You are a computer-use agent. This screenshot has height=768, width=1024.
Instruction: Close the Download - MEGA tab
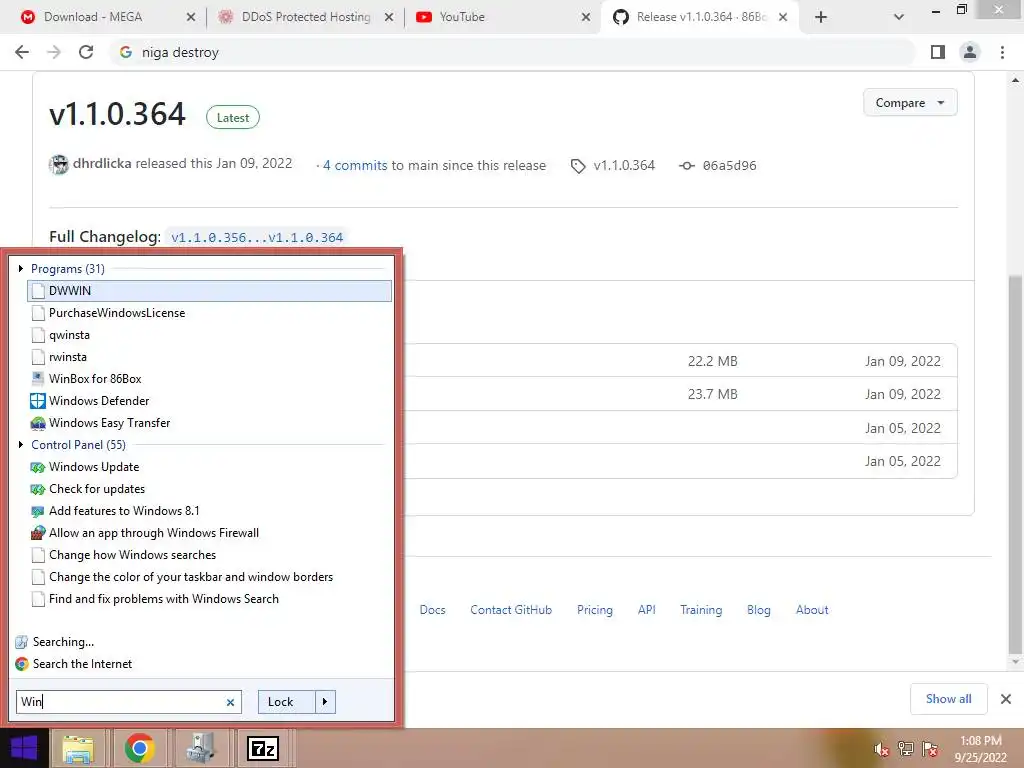191,17
